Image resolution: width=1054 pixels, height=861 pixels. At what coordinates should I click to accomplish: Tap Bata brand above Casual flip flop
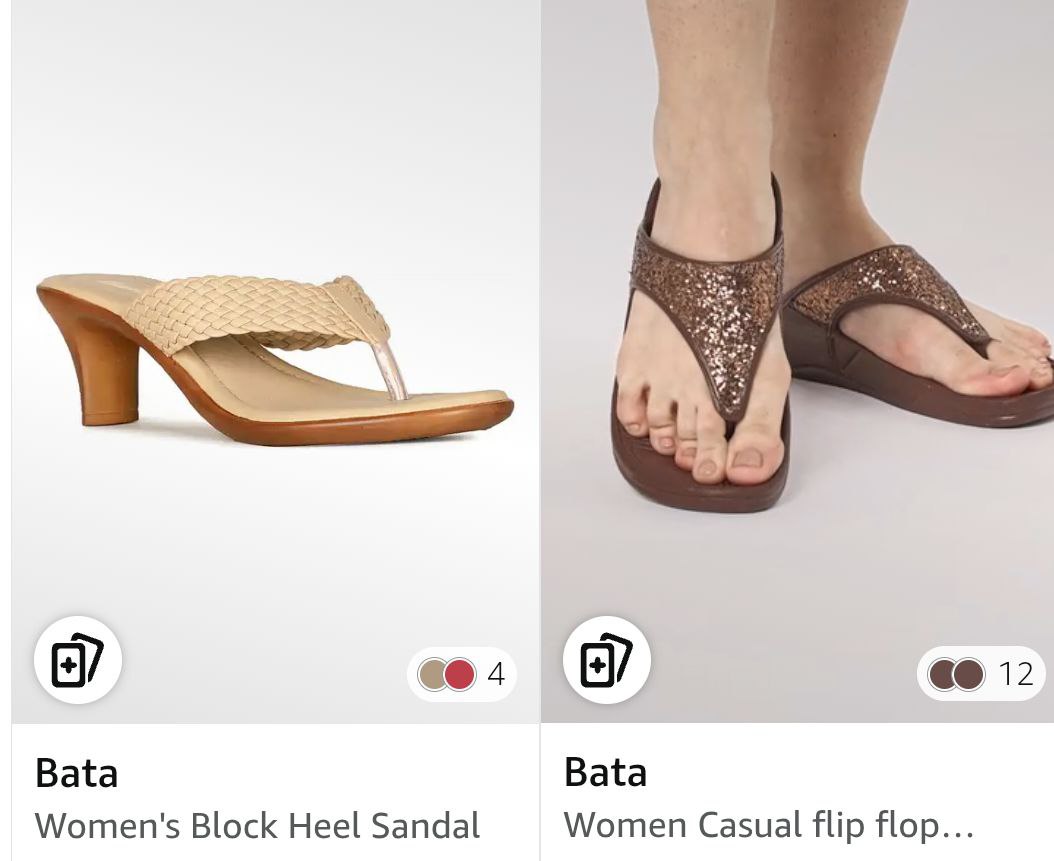(606, 773)
